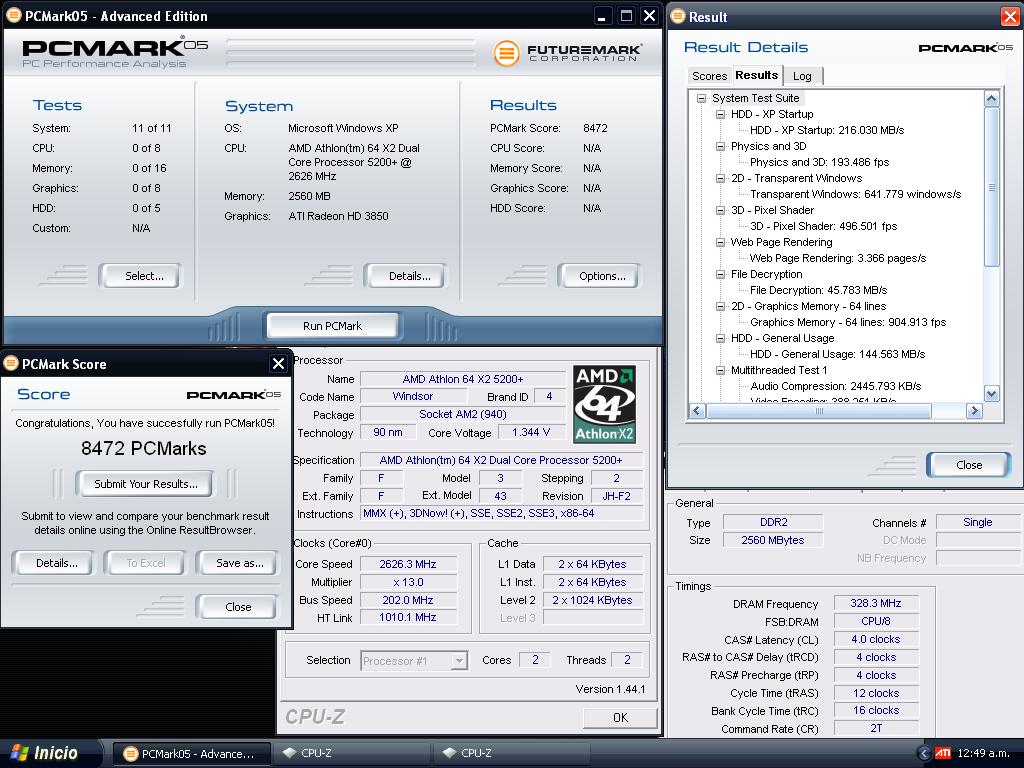Image resolution: width=1024 pixels, height=768 pixels.
Task: Select 'Physics and 3D: 193.486 fps' row
Action: point(819,163)
